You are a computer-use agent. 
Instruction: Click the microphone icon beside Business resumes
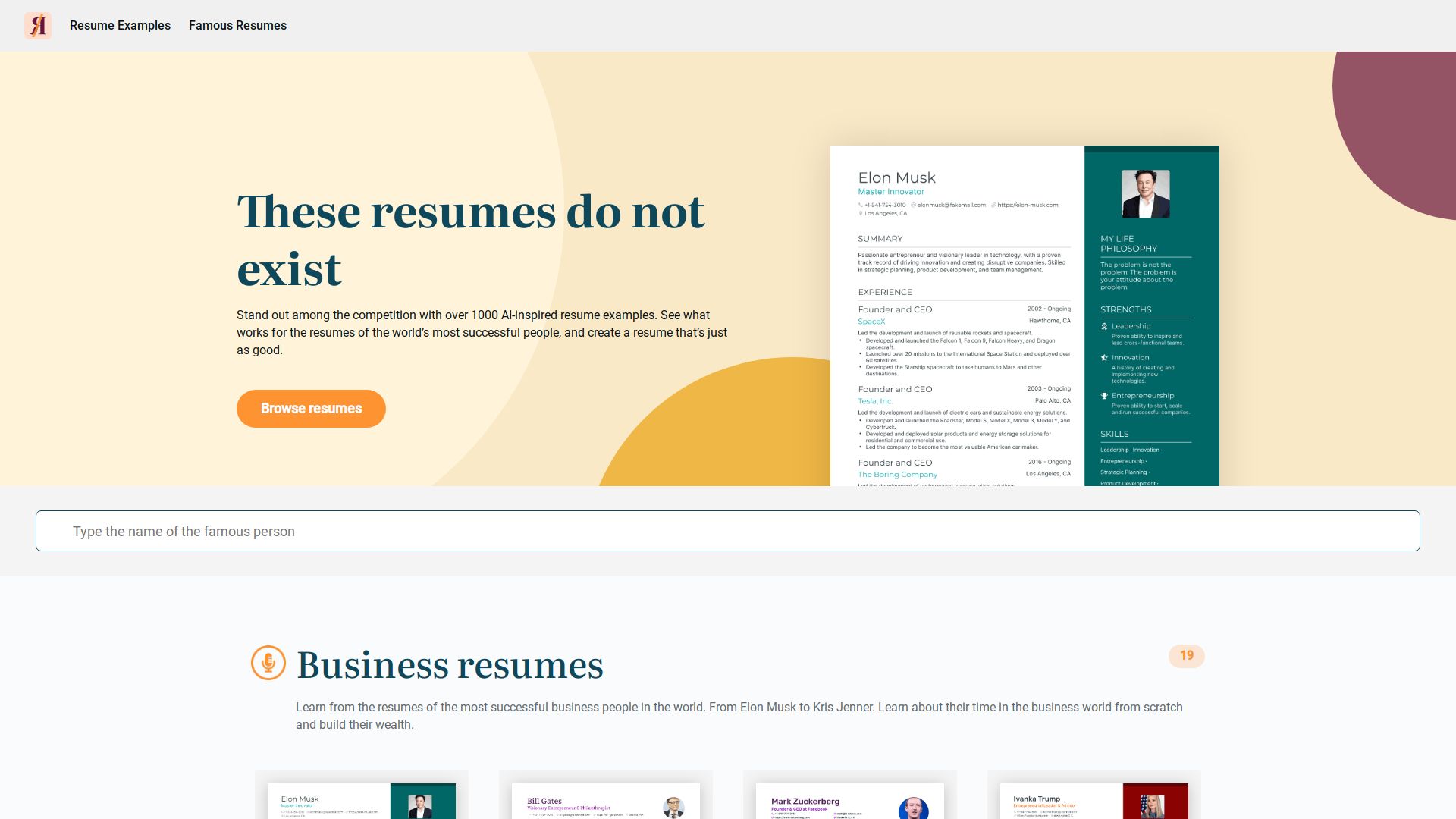tap(268, 663)
